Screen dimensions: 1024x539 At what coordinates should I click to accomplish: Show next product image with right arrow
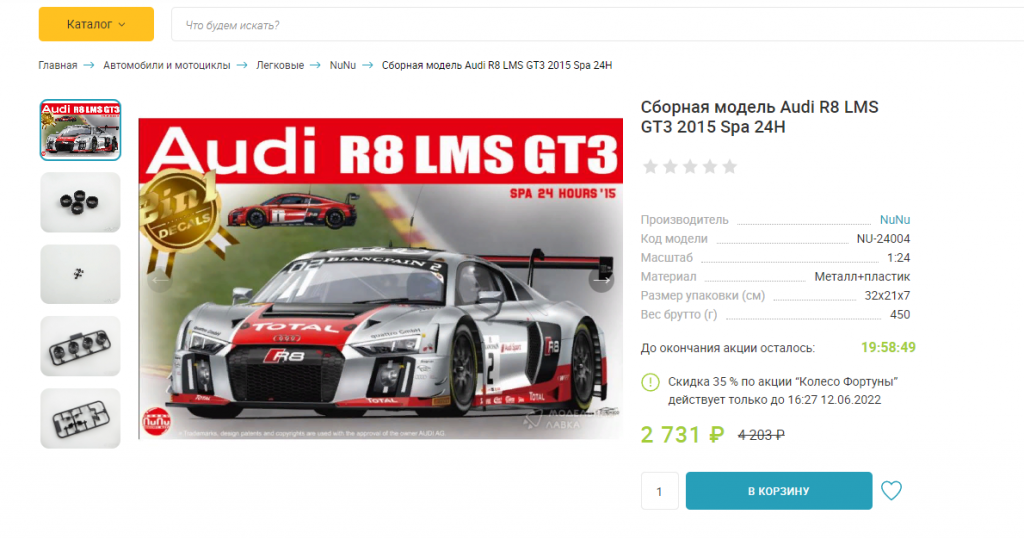(601, 280)
